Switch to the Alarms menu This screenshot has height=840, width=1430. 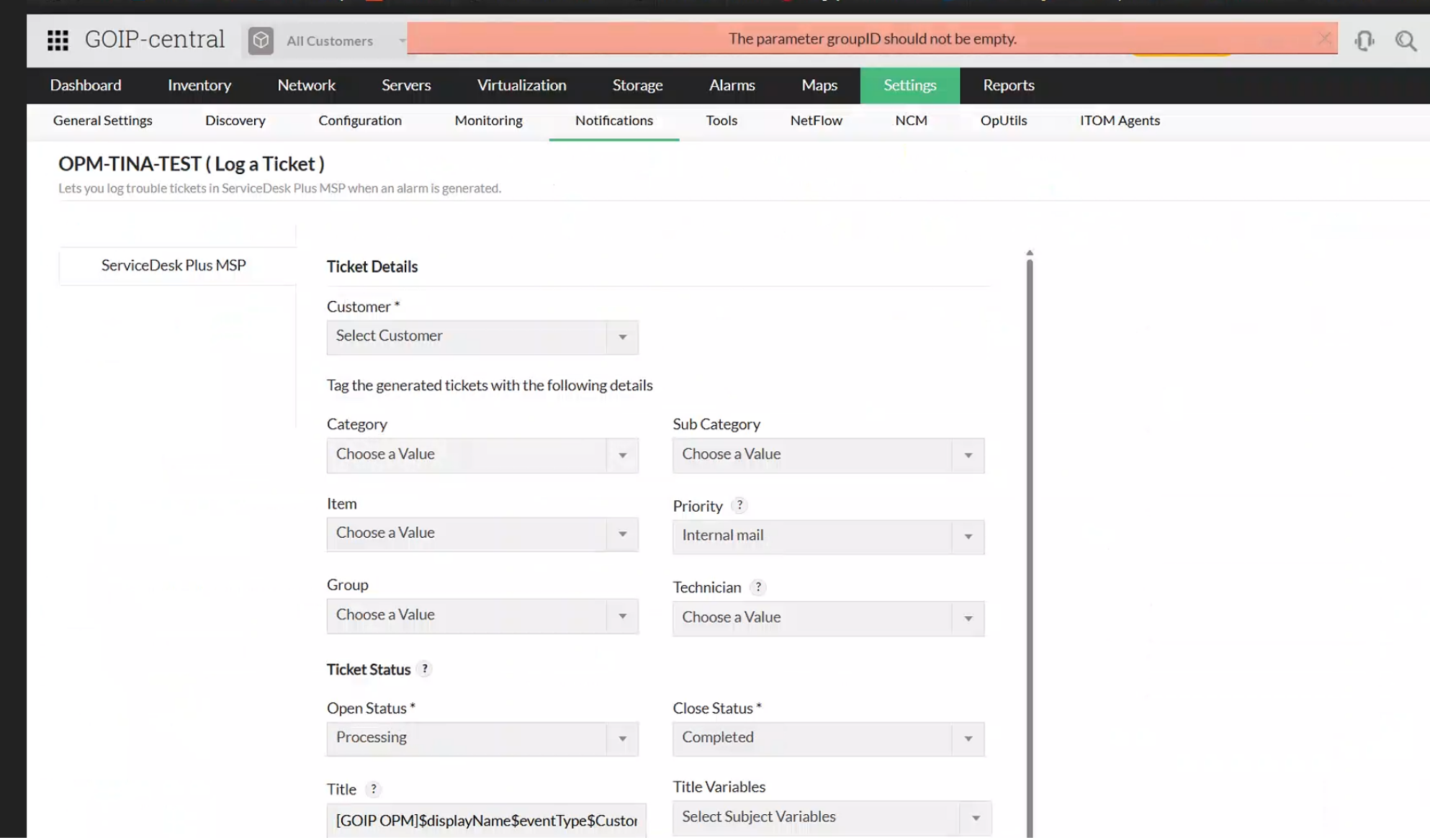pos(732,85)
